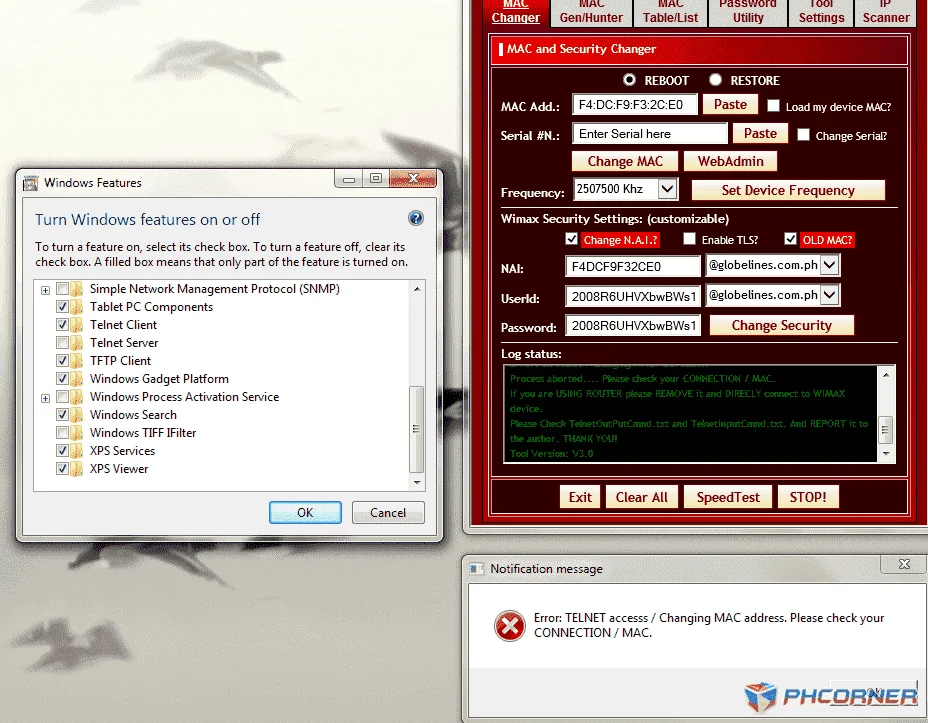Open WebAdmin
Viewport: 928px width, 723px height.
coord(730,162)
